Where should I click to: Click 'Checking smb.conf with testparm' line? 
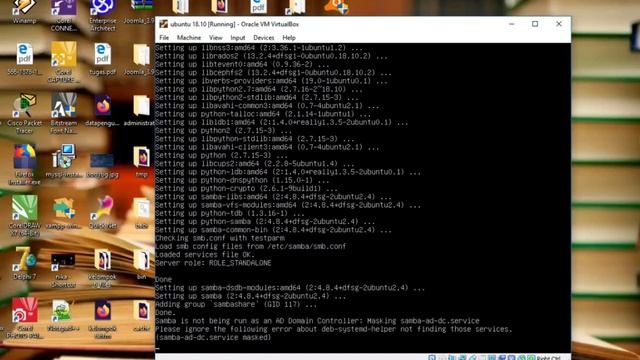[220, 238]
